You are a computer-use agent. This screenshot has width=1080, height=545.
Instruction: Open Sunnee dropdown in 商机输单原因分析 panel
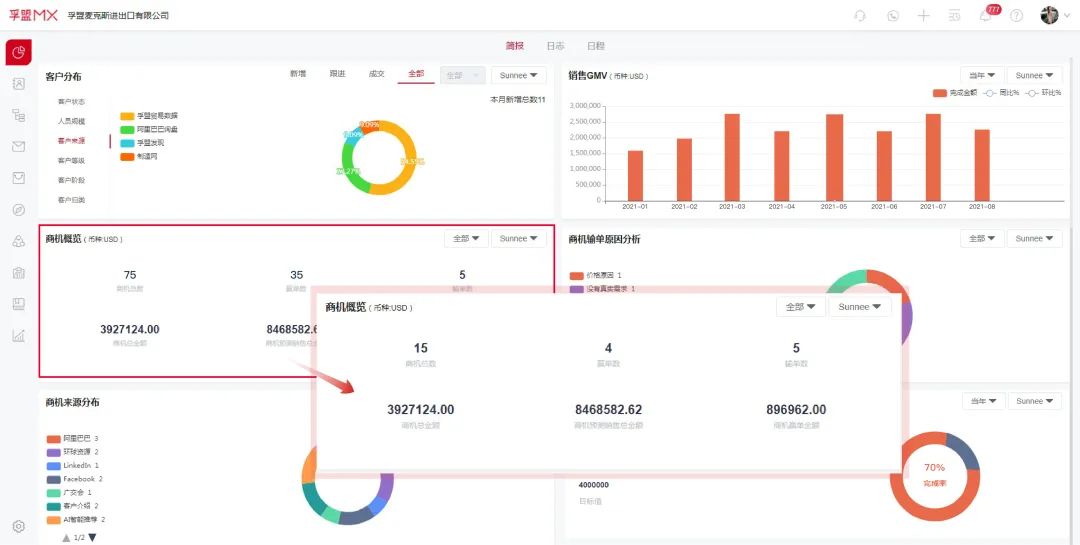pyautogui.click(x=1035, y=238)
